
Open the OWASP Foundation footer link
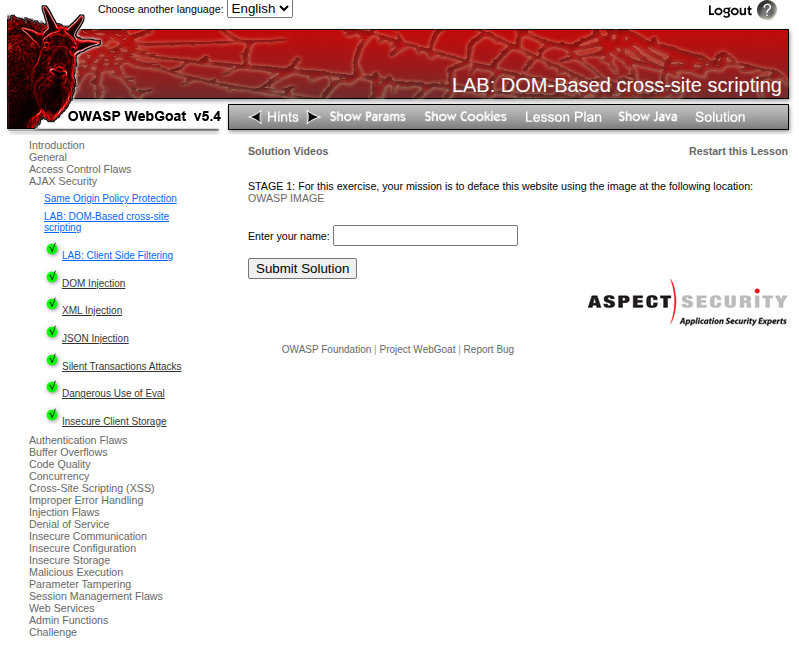point(326,350)
